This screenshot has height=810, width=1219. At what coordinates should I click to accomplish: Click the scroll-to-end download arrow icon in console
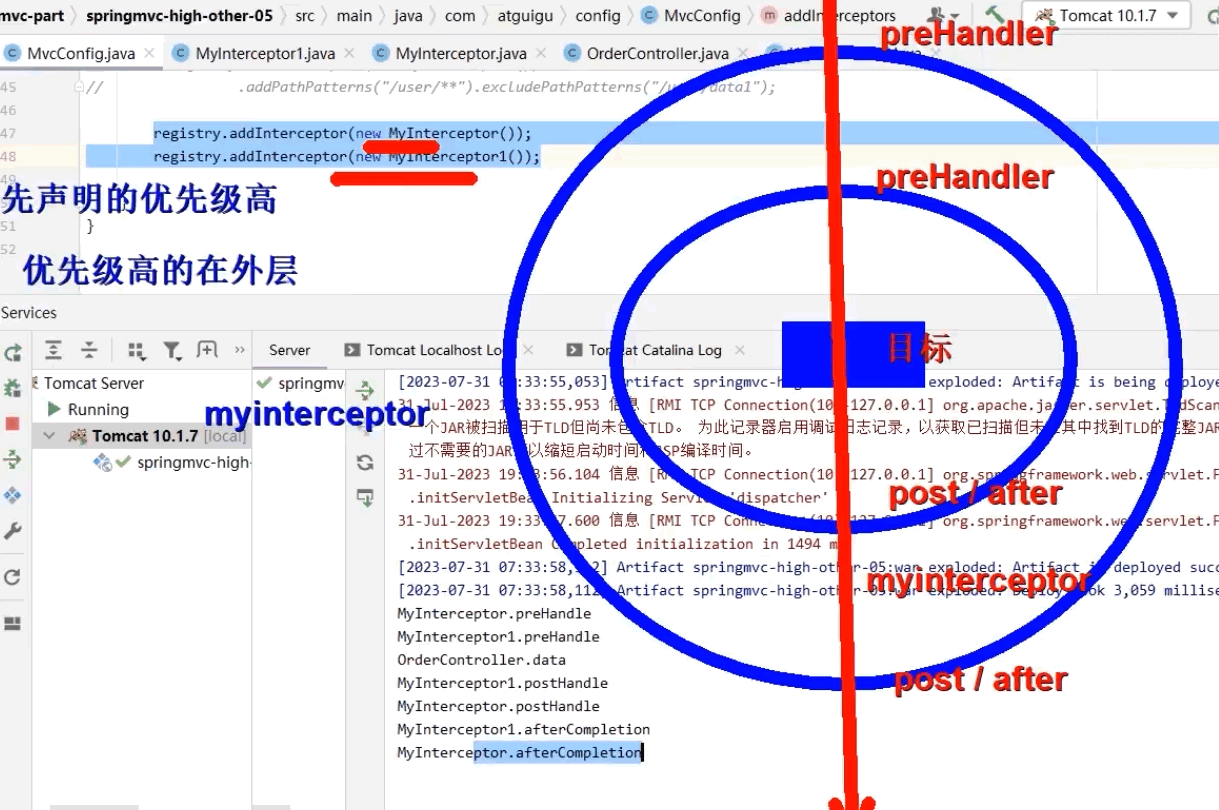pos(365,497)
